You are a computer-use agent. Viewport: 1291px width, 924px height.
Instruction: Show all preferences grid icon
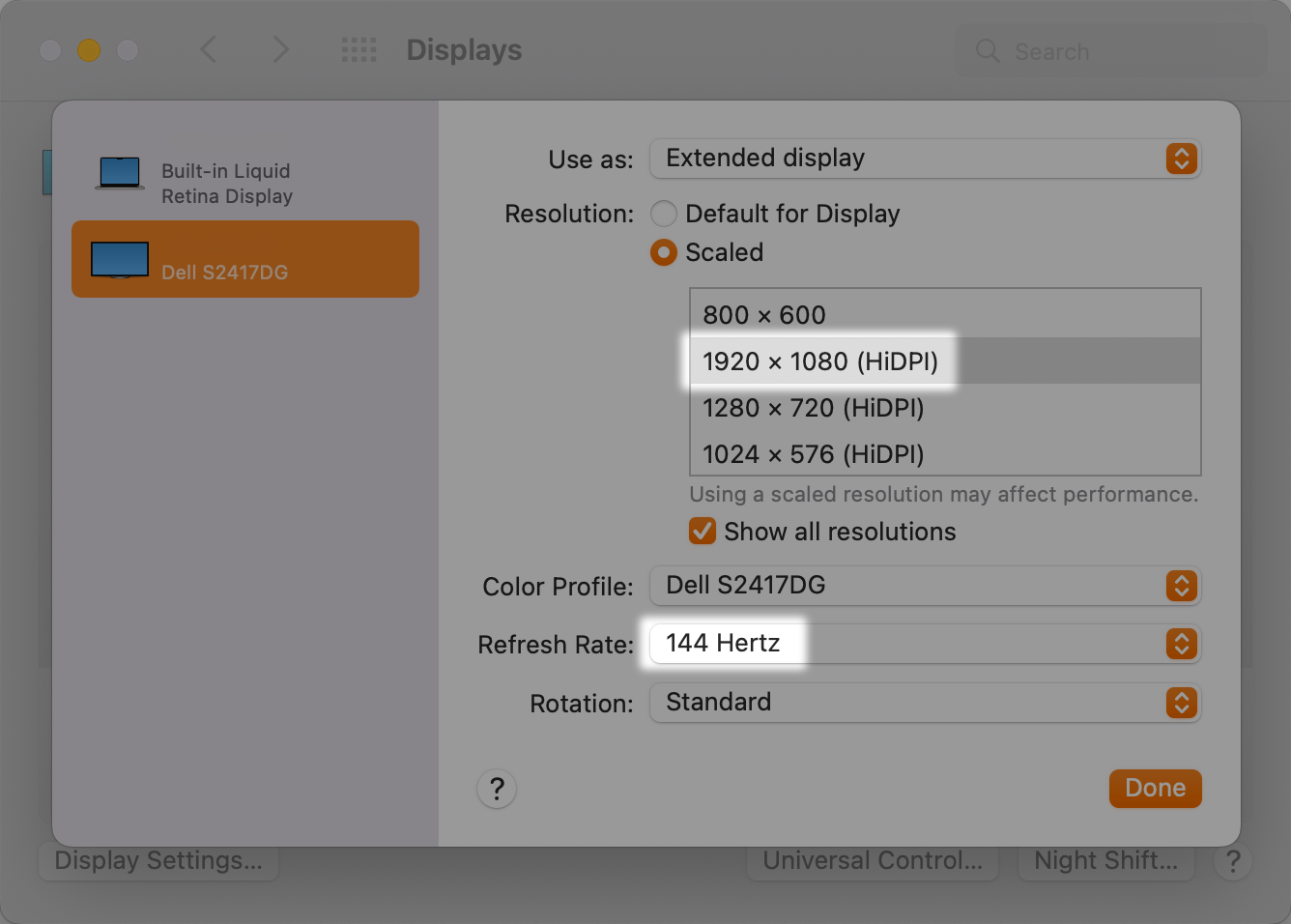pos(359,50)
